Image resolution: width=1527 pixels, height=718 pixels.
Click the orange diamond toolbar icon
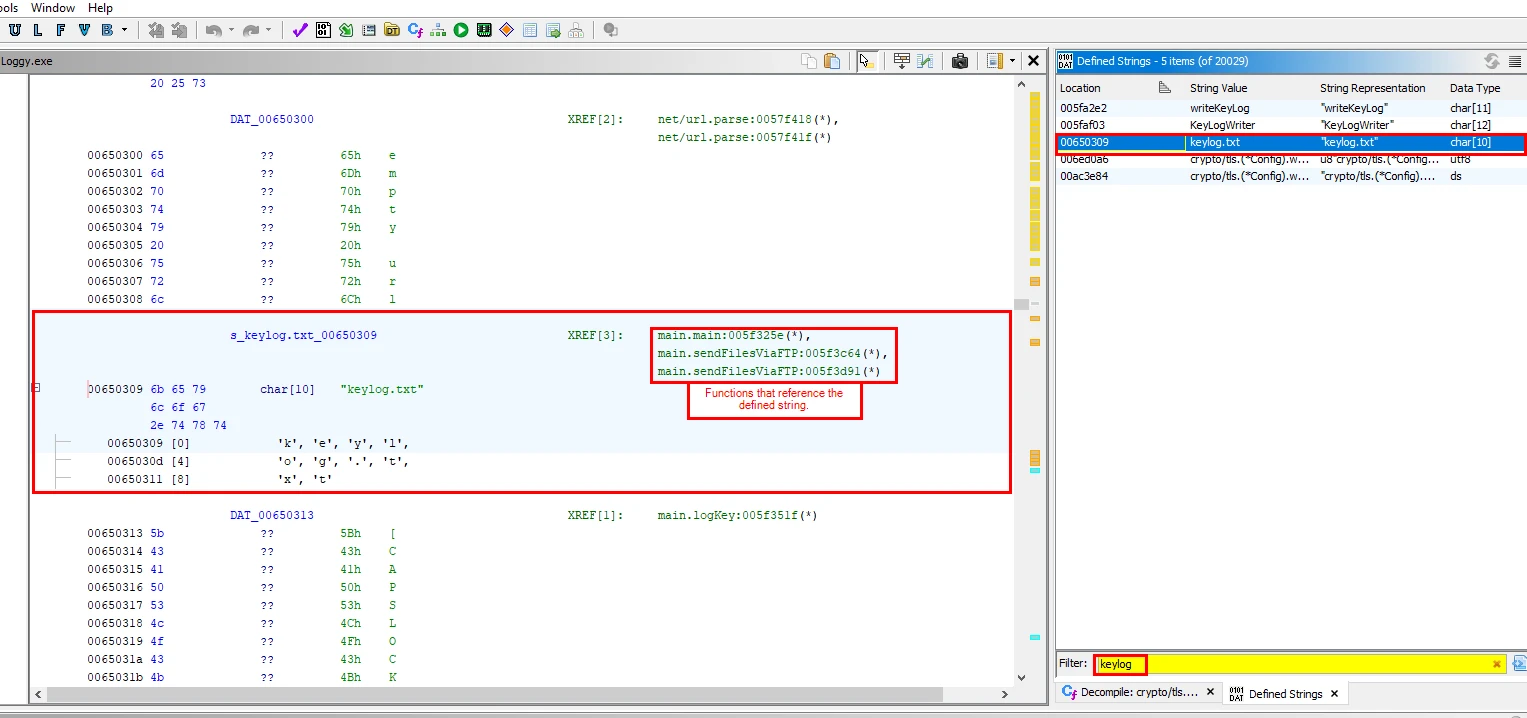[x=507, y=30]
